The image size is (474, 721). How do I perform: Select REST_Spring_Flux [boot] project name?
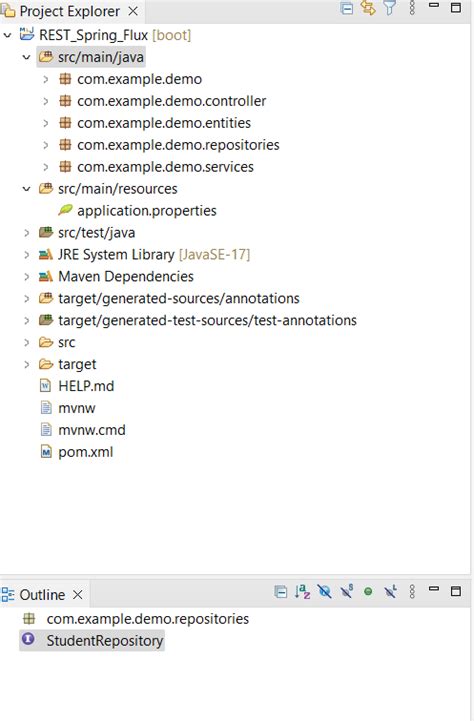(x=115, y=35)
